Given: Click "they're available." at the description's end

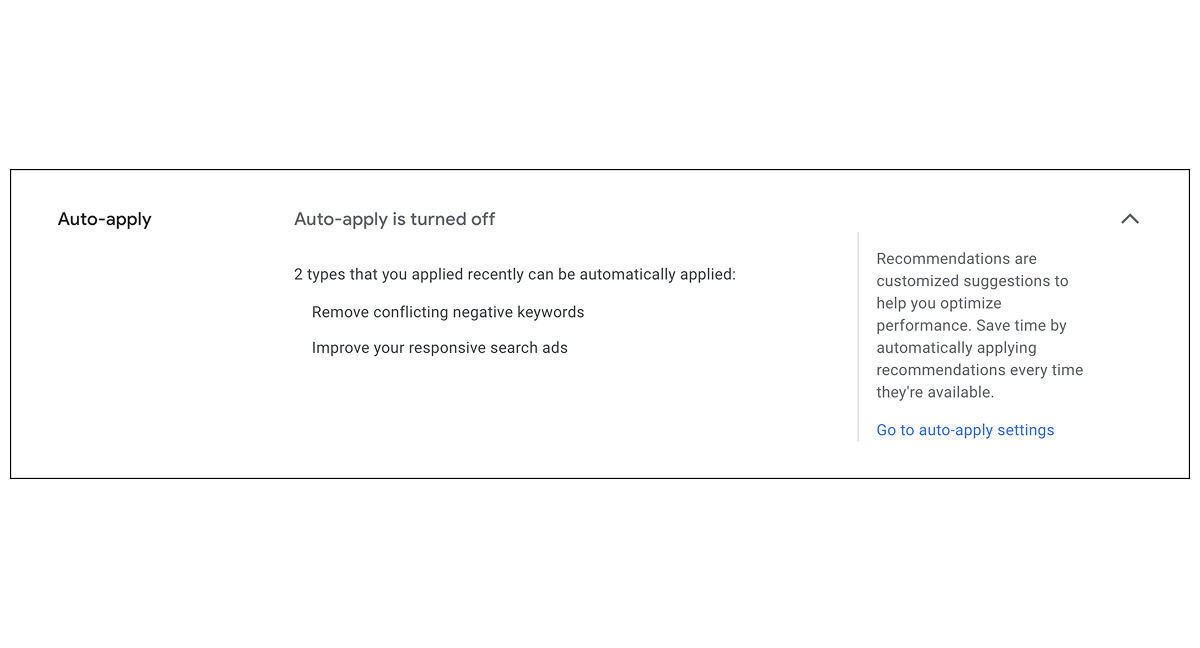Looking at the screenshot, I should pyautogui.click(x=935, y=392).
